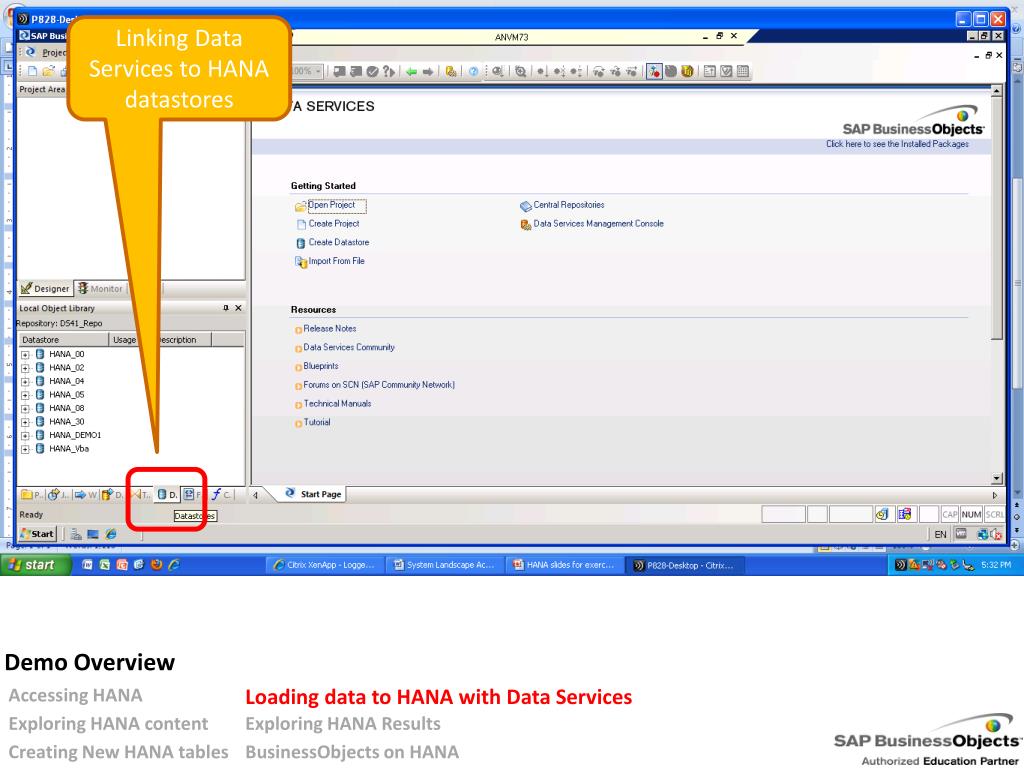Select the Jobs tab in object library
1024x768 pixels.
click(58, 494)
